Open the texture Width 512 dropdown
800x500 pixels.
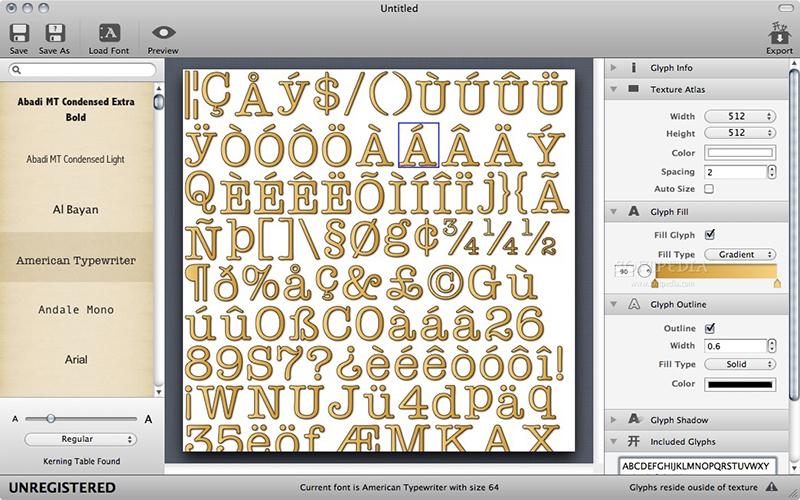point(740,116)
